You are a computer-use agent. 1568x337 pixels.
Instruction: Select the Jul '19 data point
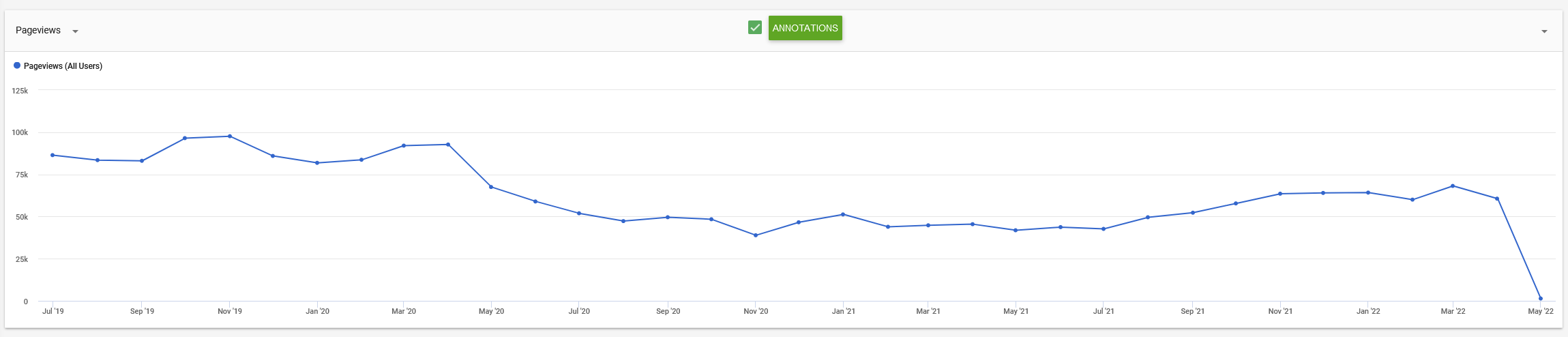tap(53, 156)
